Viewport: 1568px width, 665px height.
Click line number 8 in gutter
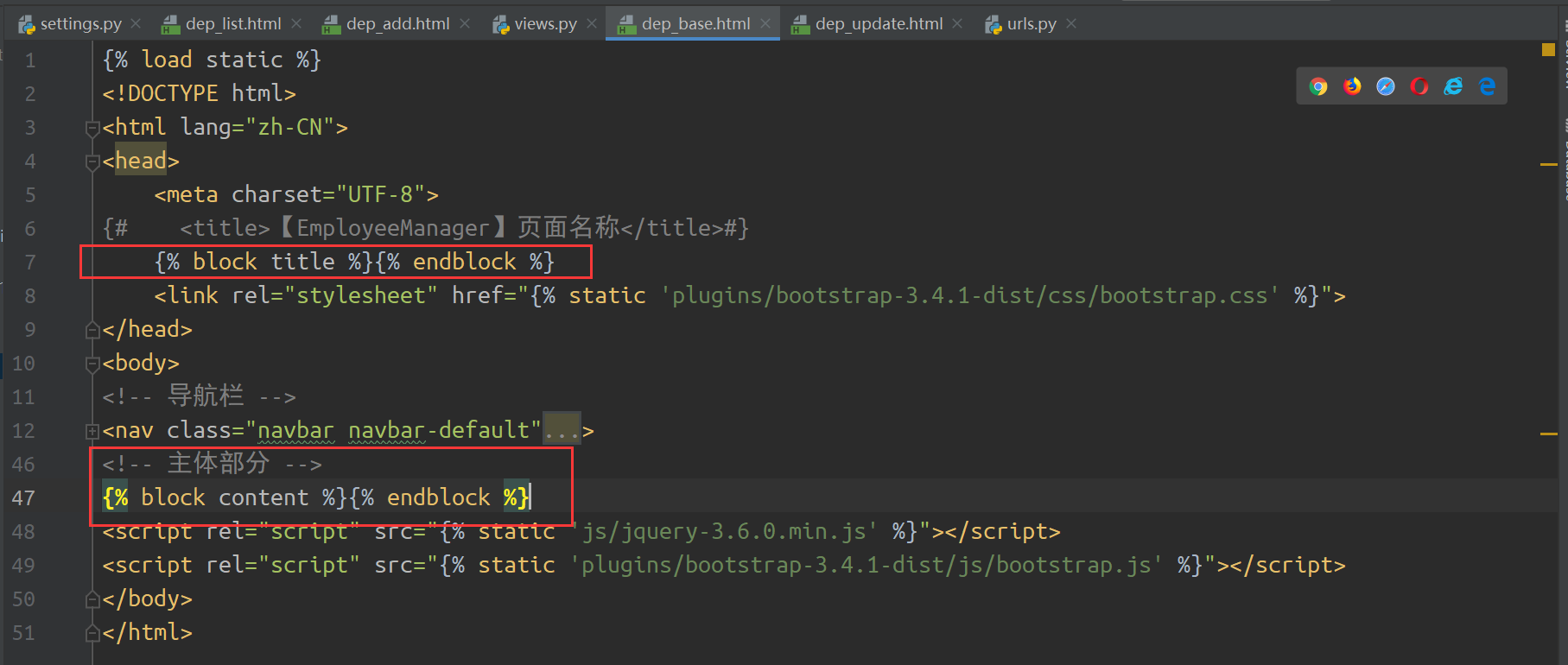coord(30,296)
